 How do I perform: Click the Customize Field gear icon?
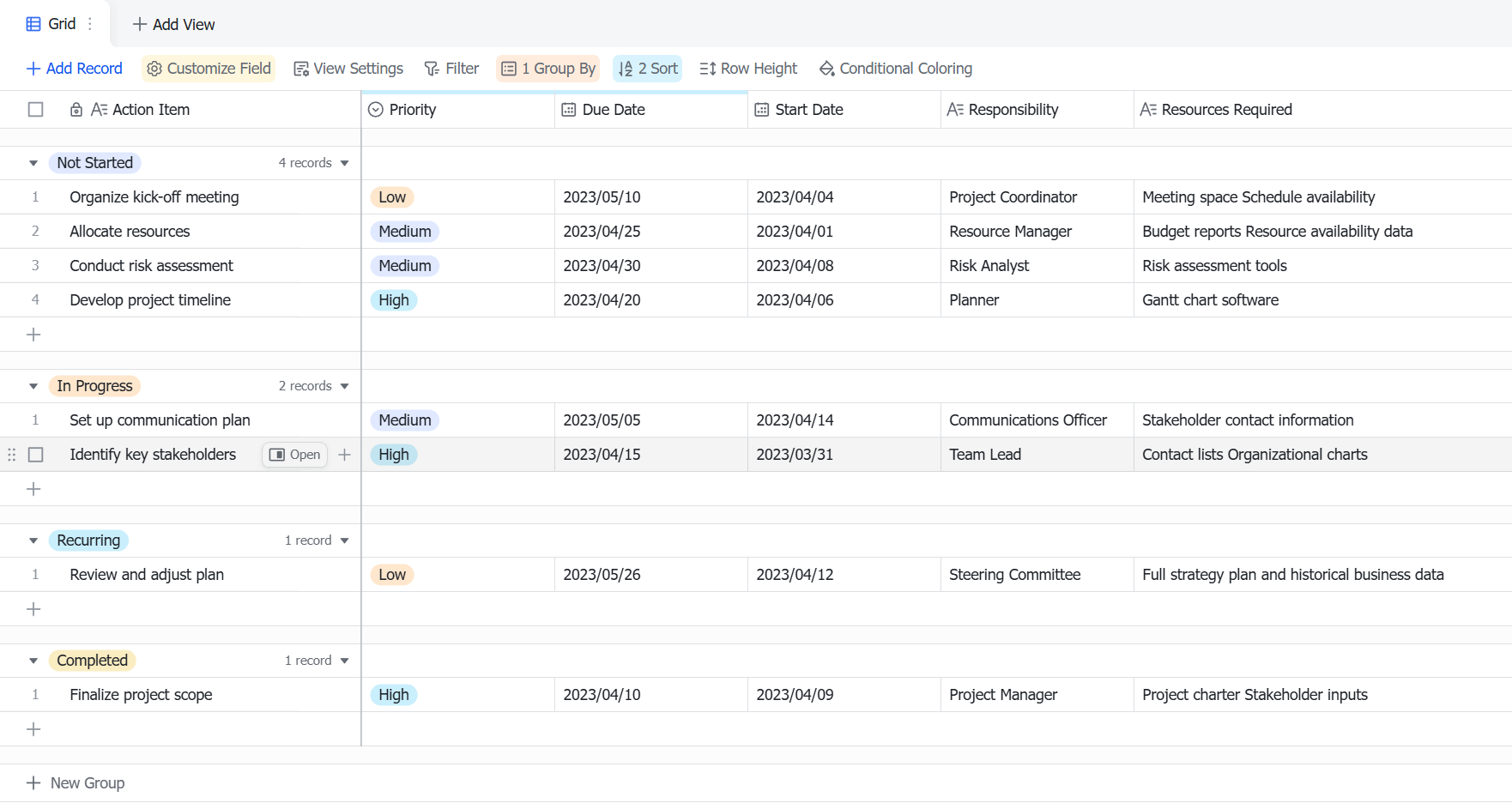pos(154,69)
